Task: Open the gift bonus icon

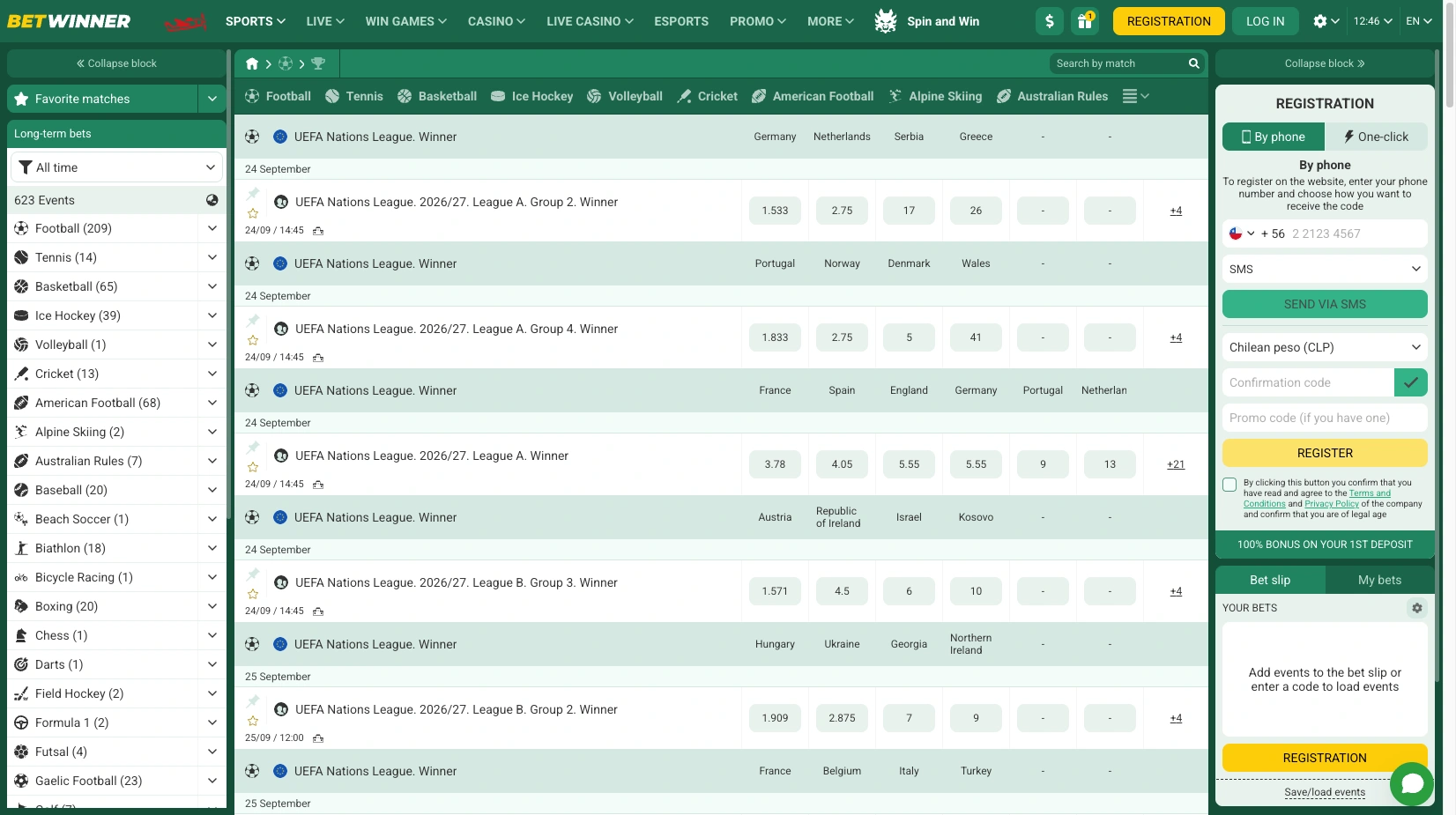Action: coord(1085,21)
